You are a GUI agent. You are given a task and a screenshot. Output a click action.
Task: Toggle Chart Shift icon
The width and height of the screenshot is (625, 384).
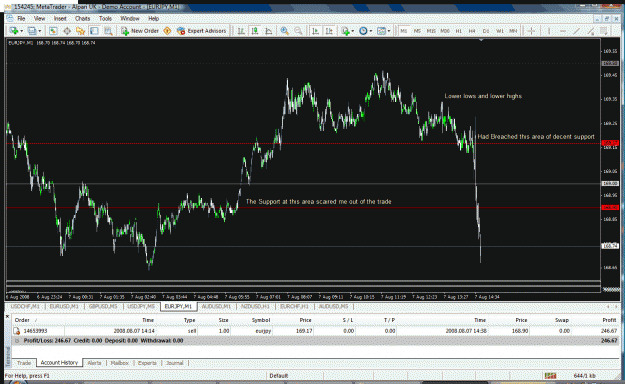329,31
